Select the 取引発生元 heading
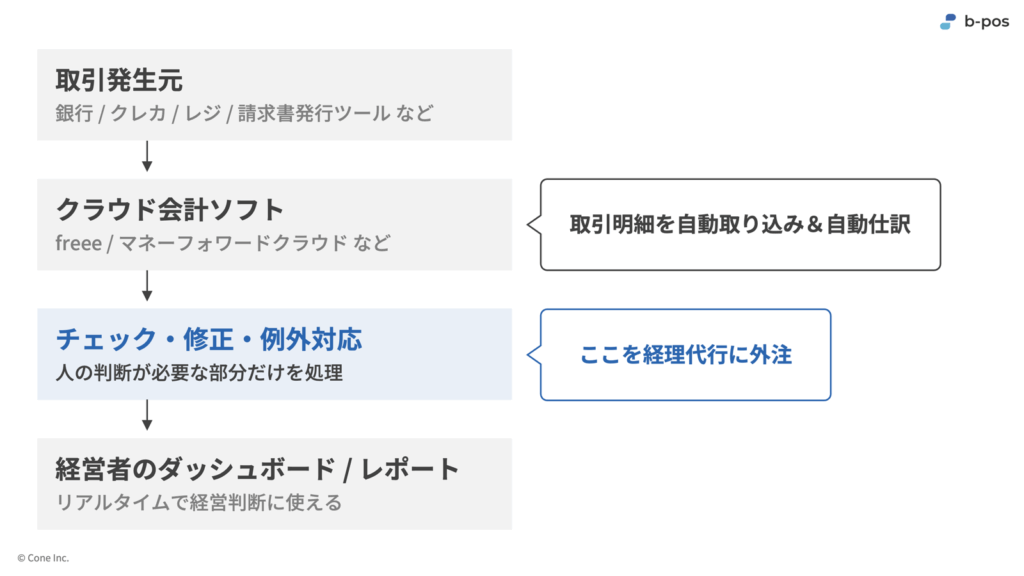The height and width of the screenshot is (576, 1024). tap(119, 80)
